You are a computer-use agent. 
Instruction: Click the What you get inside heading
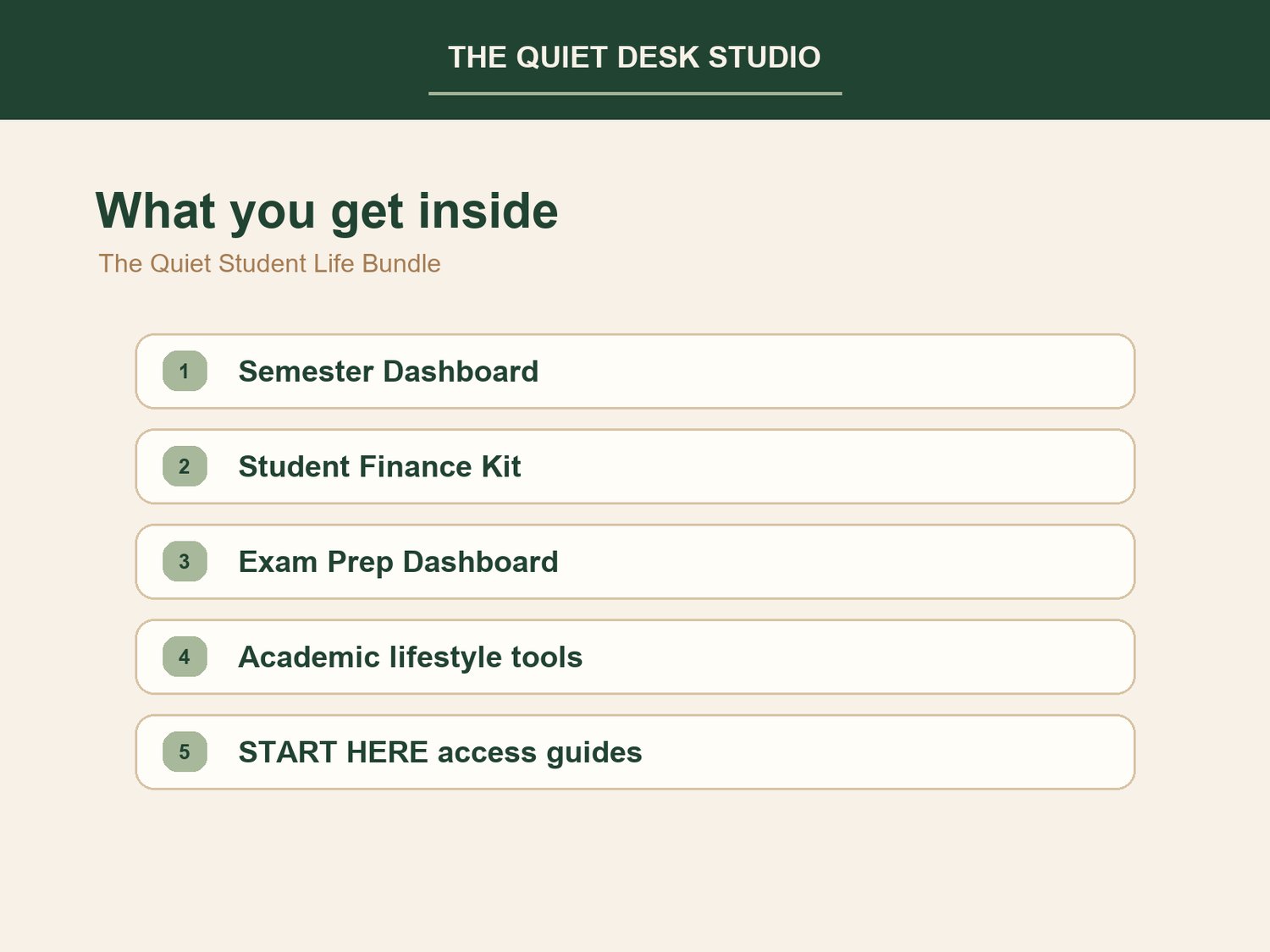coord(327,211)
